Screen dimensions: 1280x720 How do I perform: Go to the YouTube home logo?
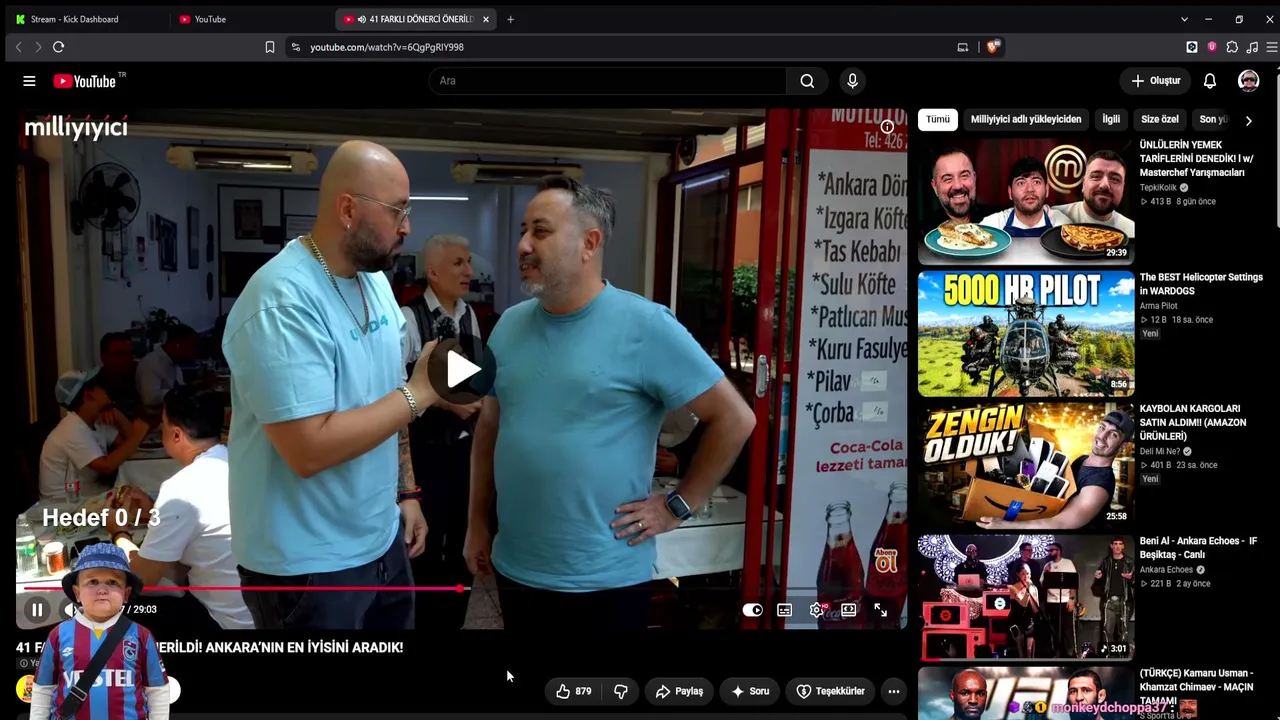pyautogui.click(x=85, y=81)
